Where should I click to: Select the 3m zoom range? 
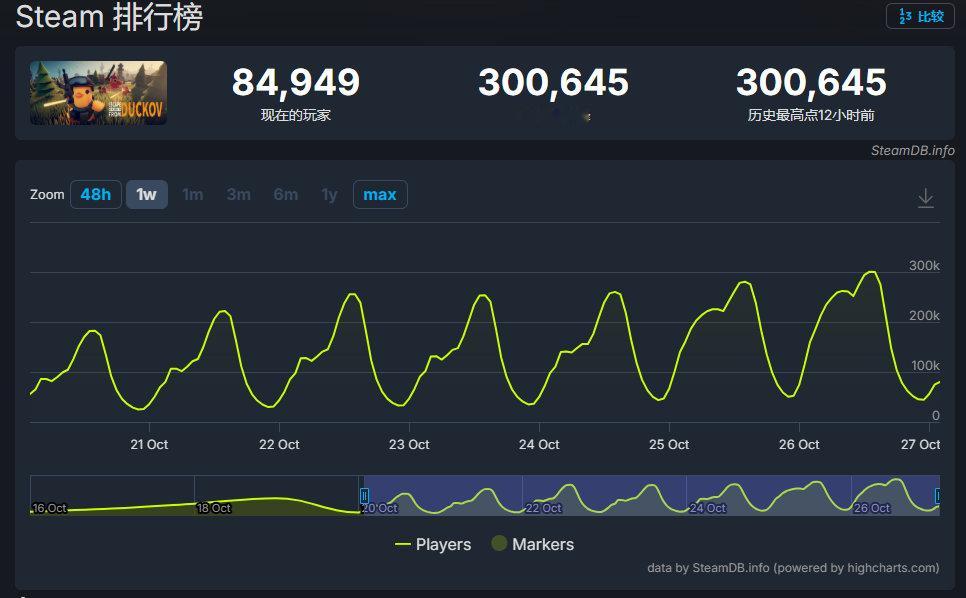(x=238, y=194)
